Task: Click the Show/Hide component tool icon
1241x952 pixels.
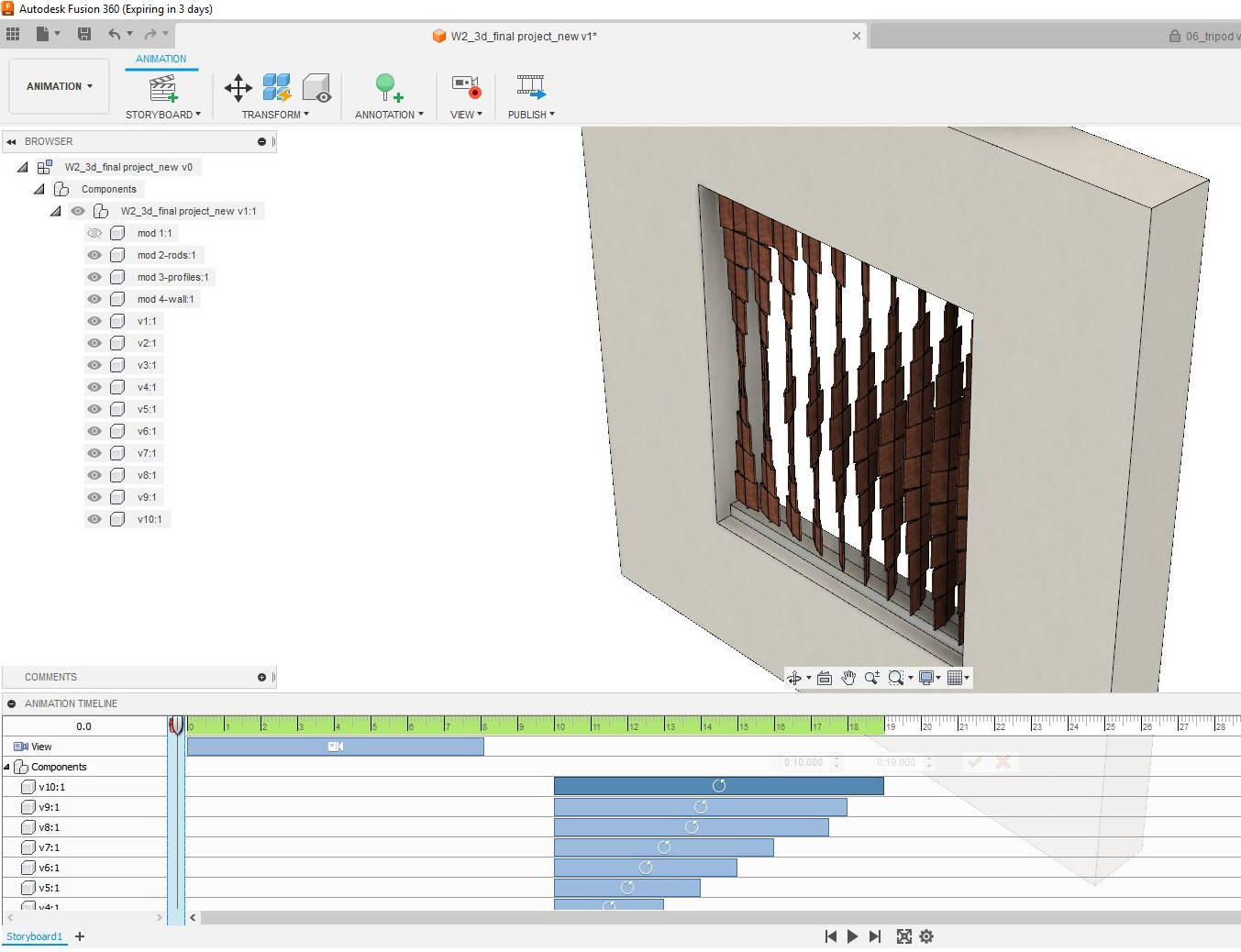Action: 316,88
